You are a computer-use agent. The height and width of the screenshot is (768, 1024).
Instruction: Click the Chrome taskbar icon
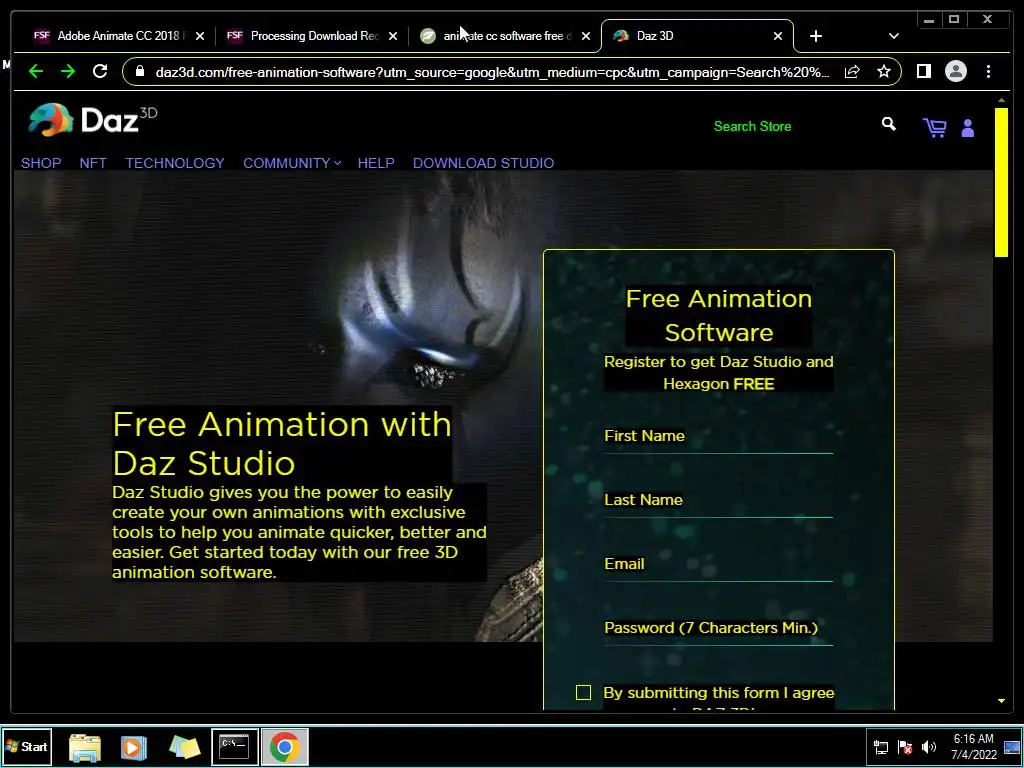(x=285, y=746)
